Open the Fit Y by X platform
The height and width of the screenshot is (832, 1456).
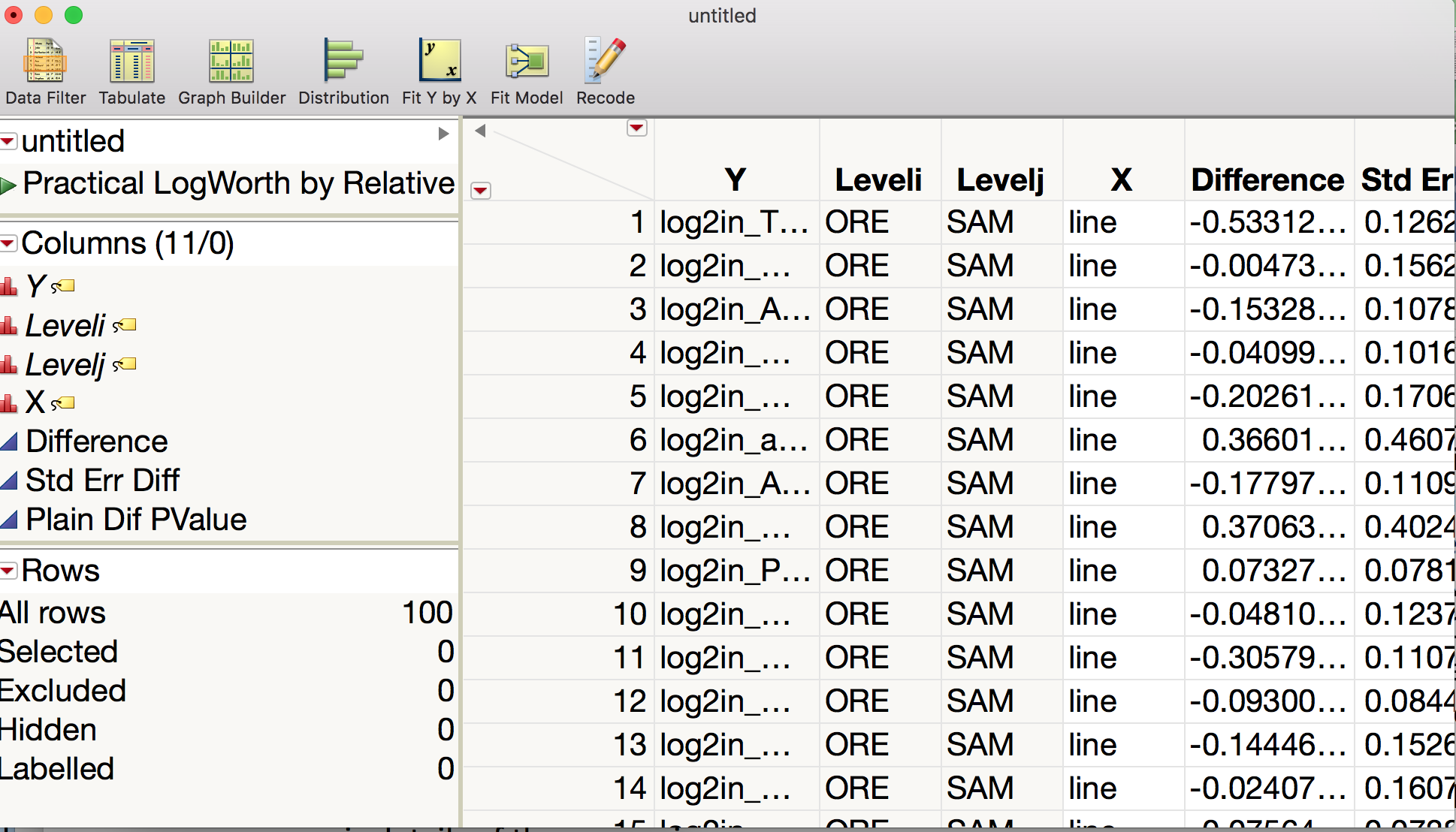click(x=440, y=68)
